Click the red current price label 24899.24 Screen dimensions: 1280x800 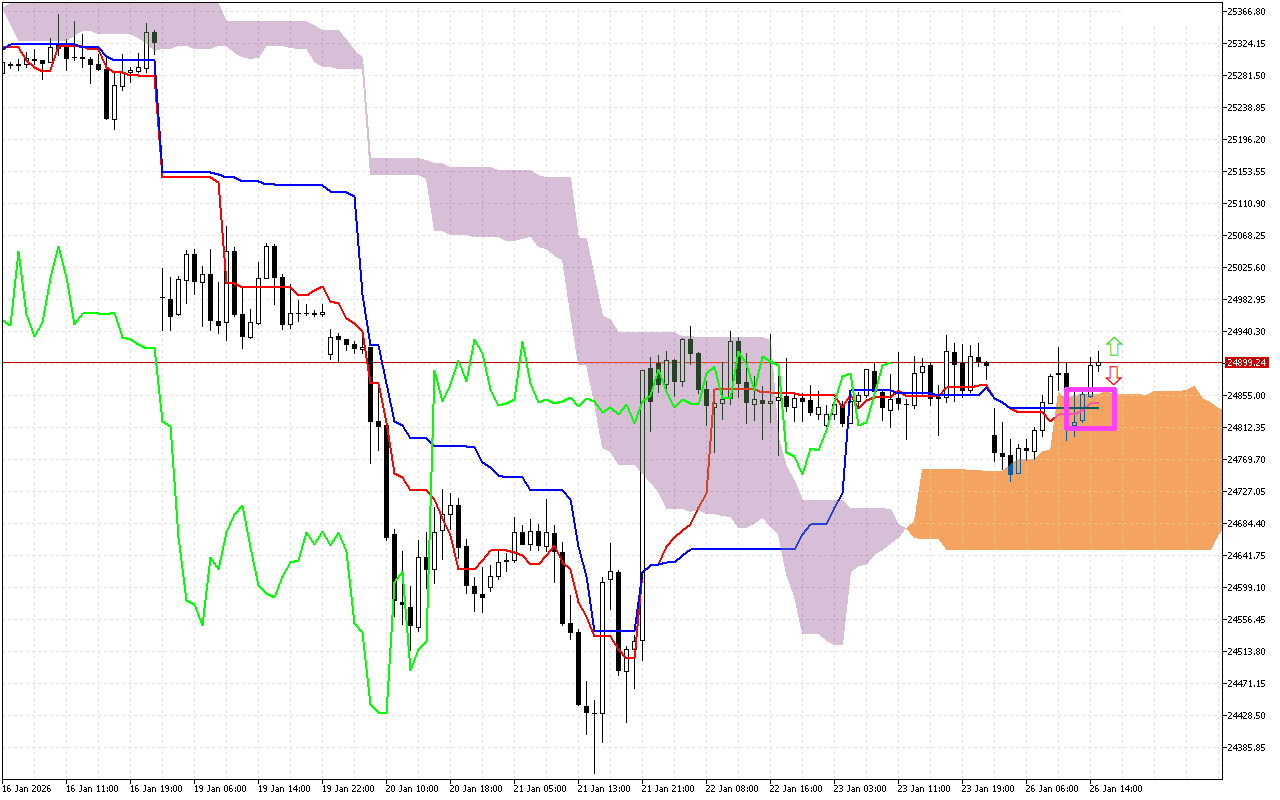click(1244, 363)
